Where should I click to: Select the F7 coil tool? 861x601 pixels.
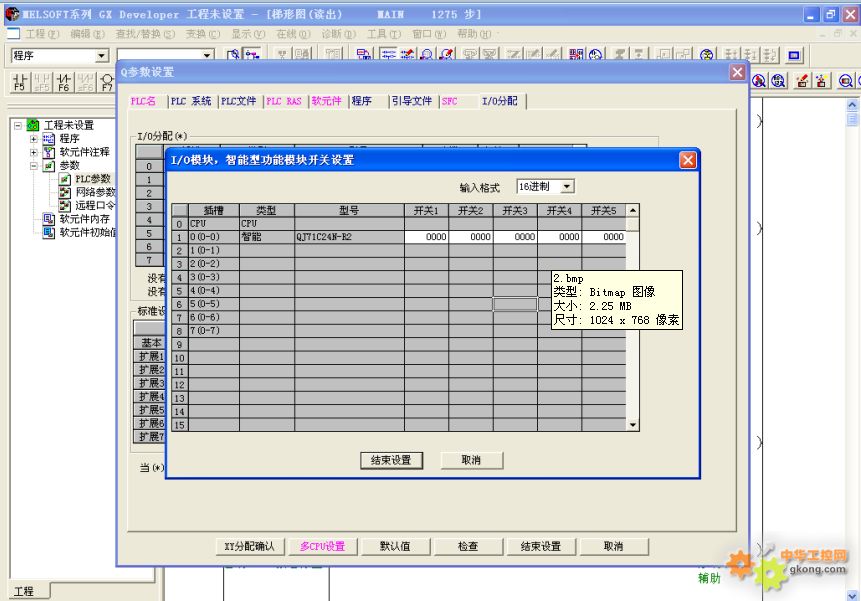point(107,82)
